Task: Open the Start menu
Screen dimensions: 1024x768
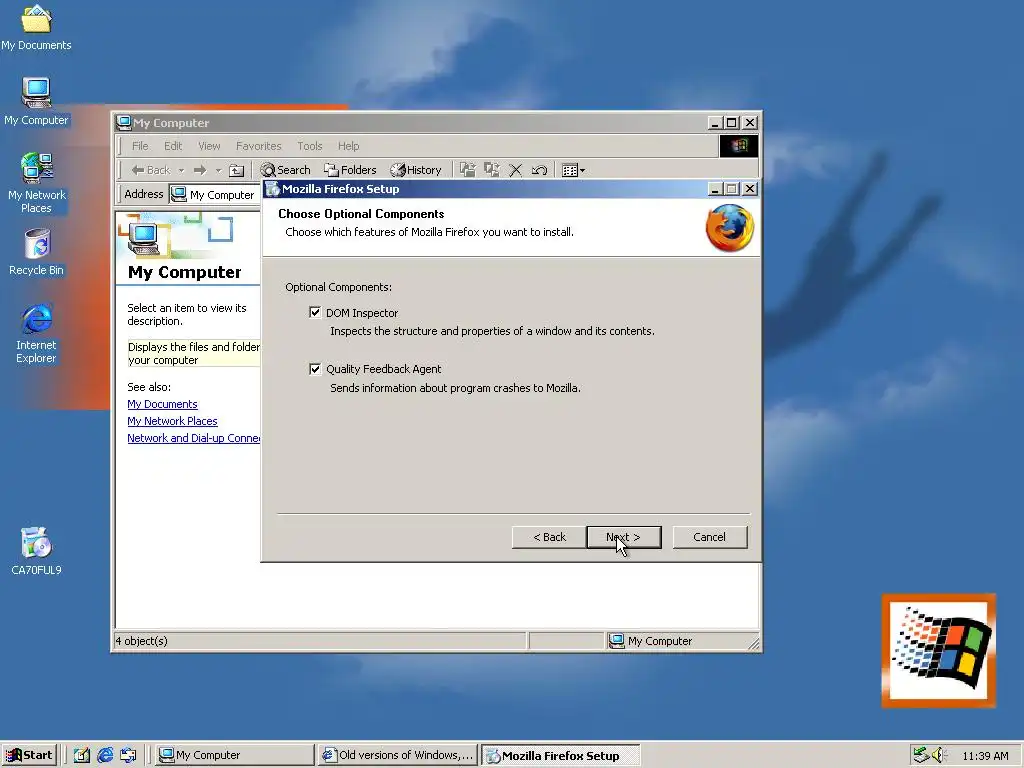Action: click(x=29, y=755)
